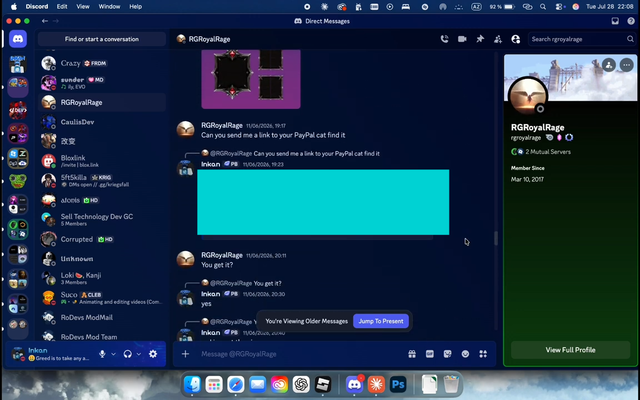Open the gift Nitro icon in message box

tap(412, 354)
